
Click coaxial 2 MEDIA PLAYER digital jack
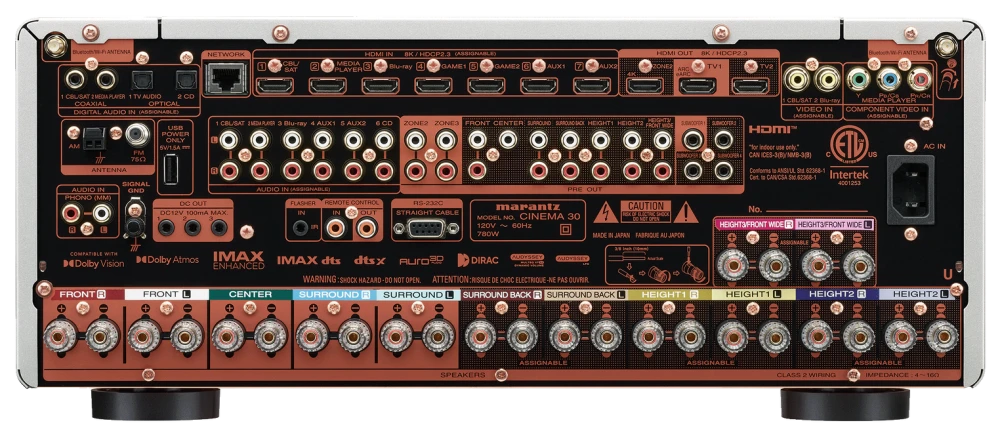tap(106, 79)
